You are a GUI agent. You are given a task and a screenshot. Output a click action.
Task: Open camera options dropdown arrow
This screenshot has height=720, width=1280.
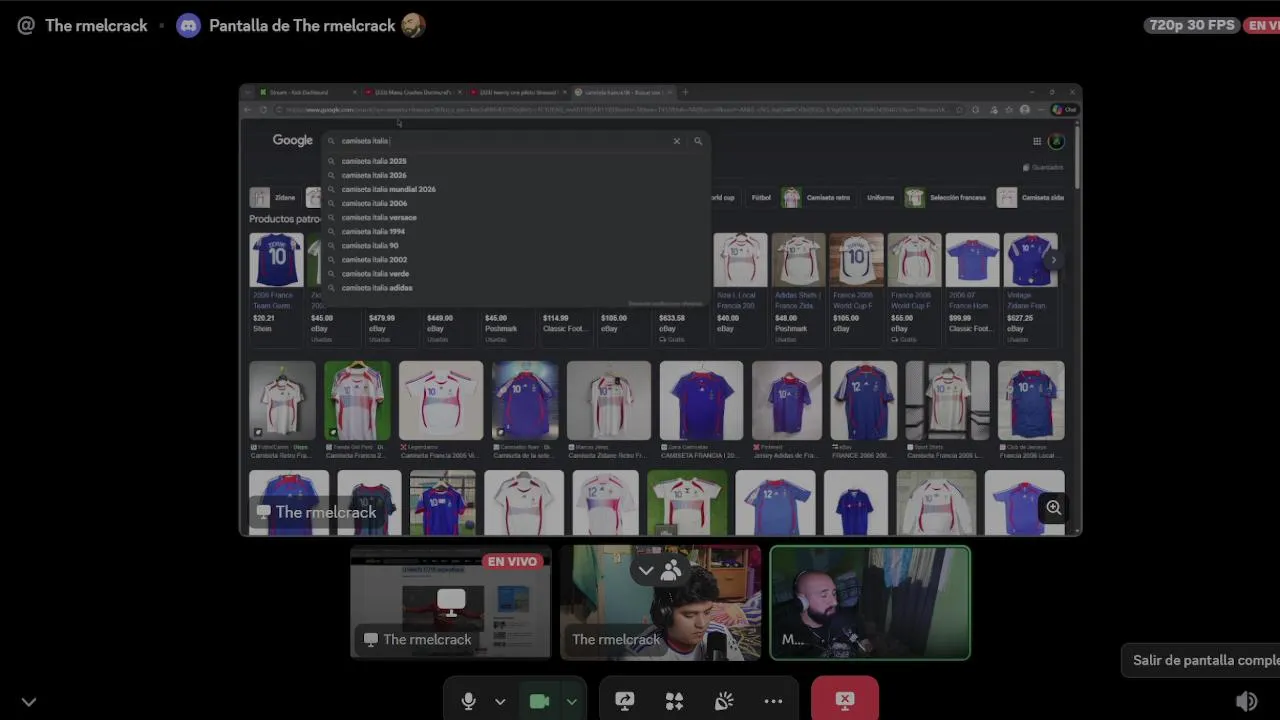click(x=571, y=701)
